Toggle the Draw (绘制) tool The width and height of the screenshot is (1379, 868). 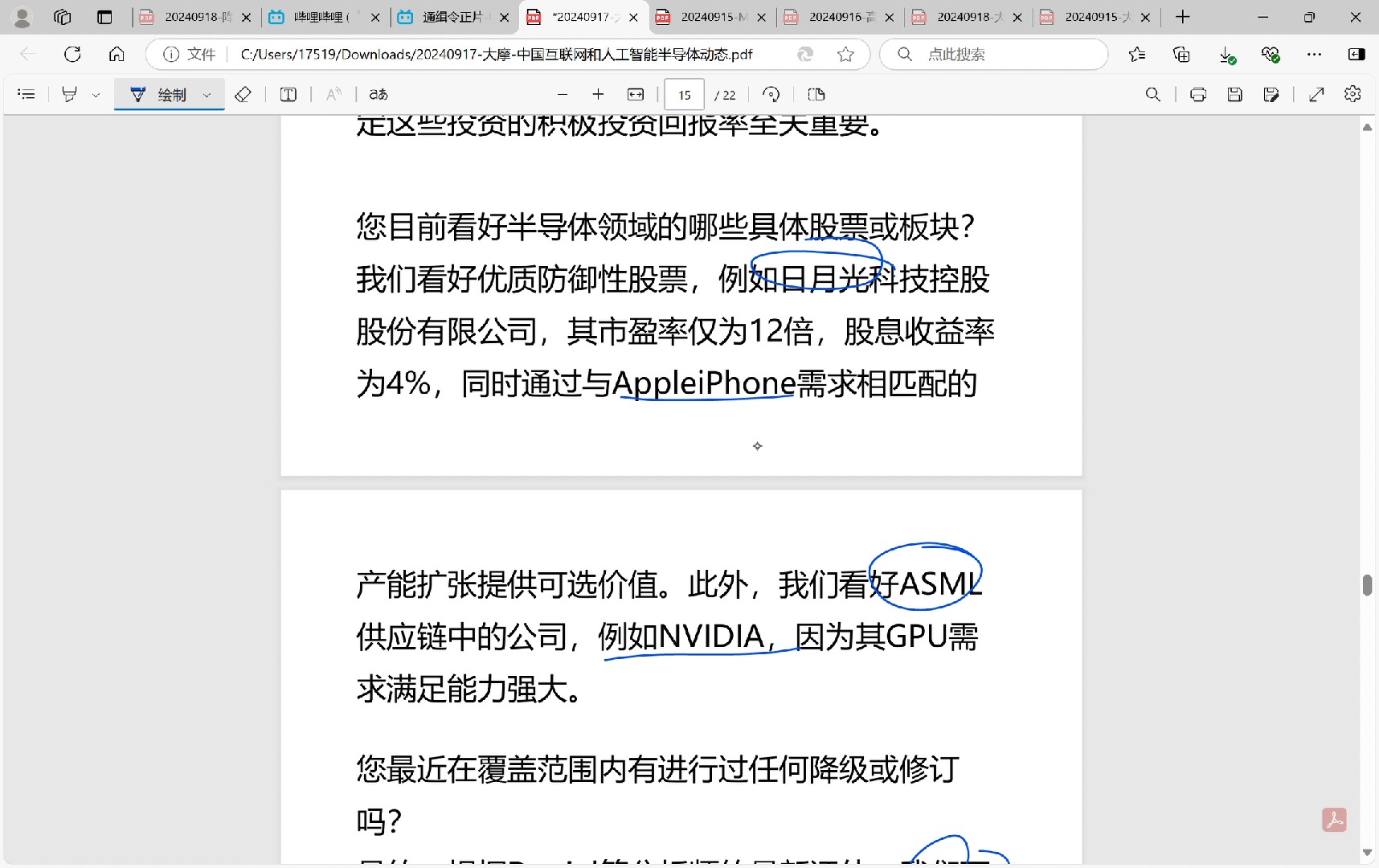pyautogui.click(x=158, y=95)
